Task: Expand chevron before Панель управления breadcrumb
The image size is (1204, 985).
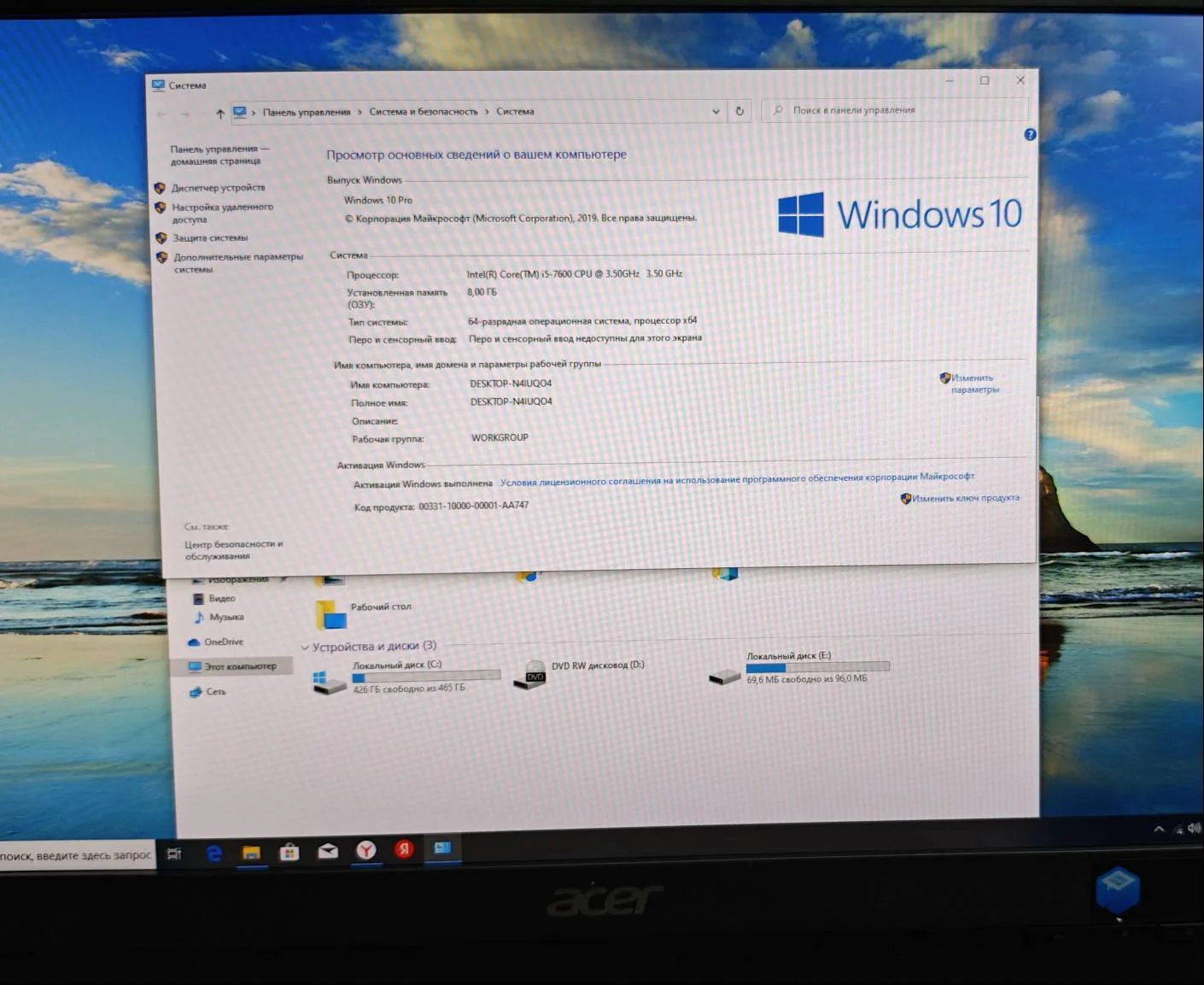Action: click(x=254, y=113)
